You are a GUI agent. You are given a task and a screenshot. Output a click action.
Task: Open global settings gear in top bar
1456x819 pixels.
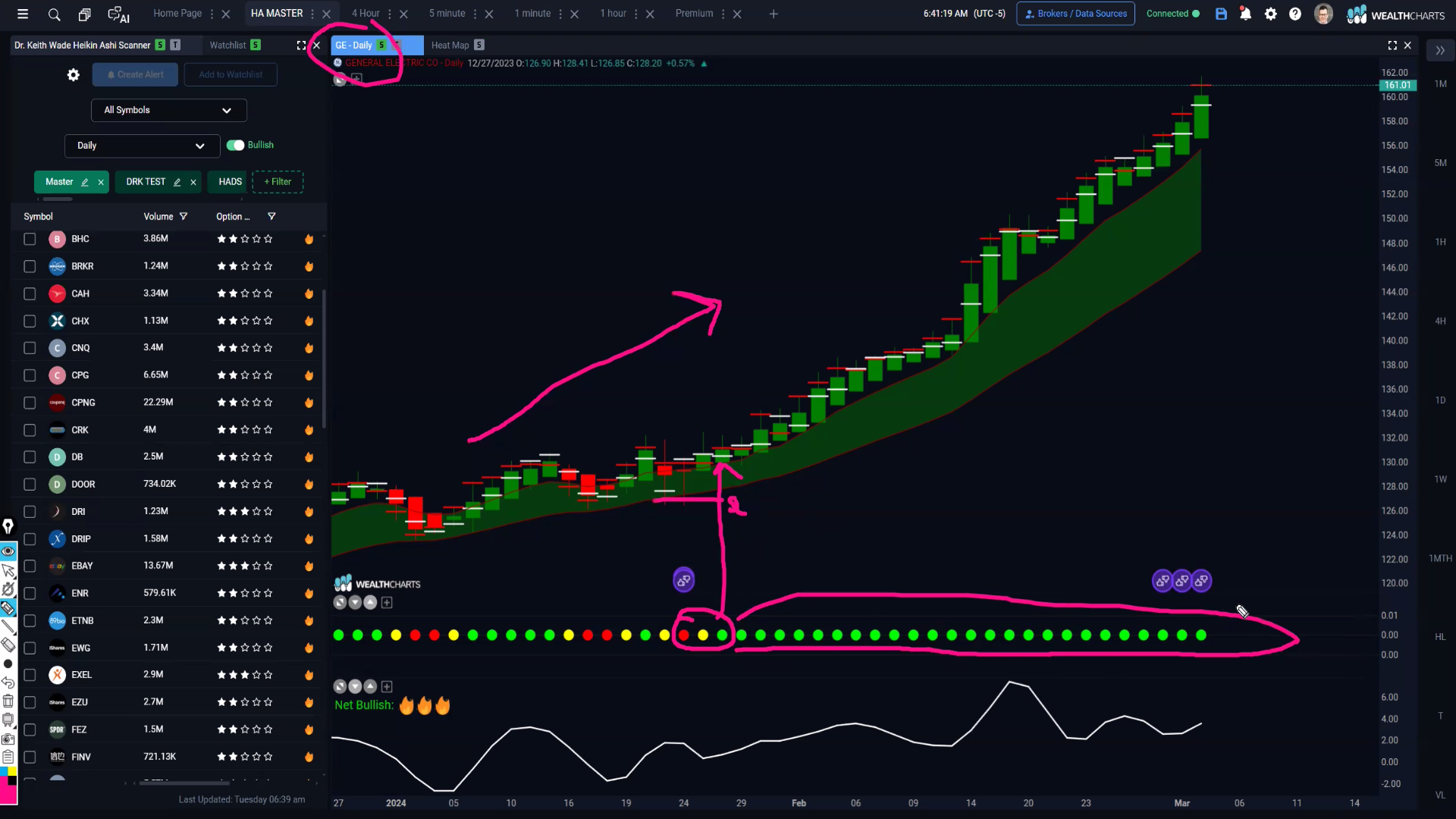[x=1271, y=14]
